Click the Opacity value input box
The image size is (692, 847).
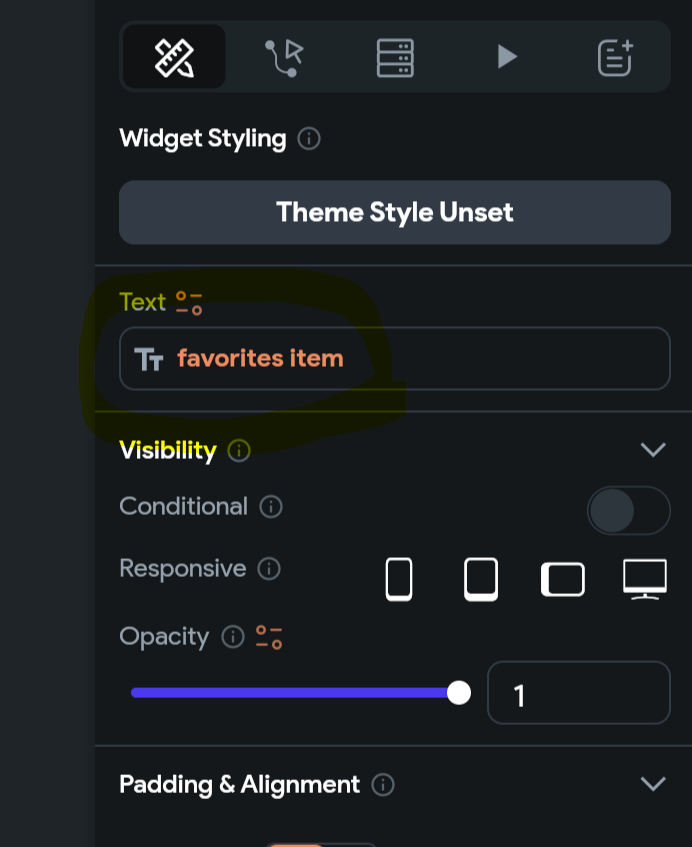[578, 693]
